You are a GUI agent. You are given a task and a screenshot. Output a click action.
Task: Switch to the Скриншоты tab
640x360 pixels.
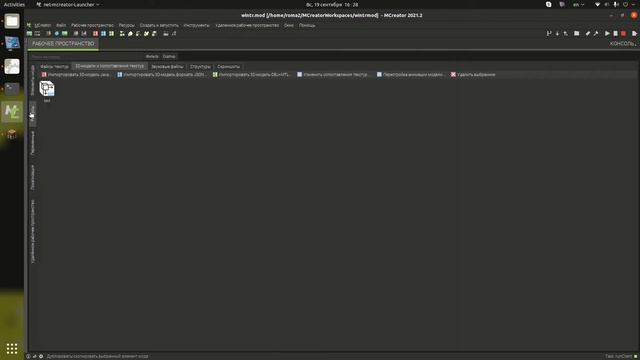pyautogui.click(x=229, y=67)
